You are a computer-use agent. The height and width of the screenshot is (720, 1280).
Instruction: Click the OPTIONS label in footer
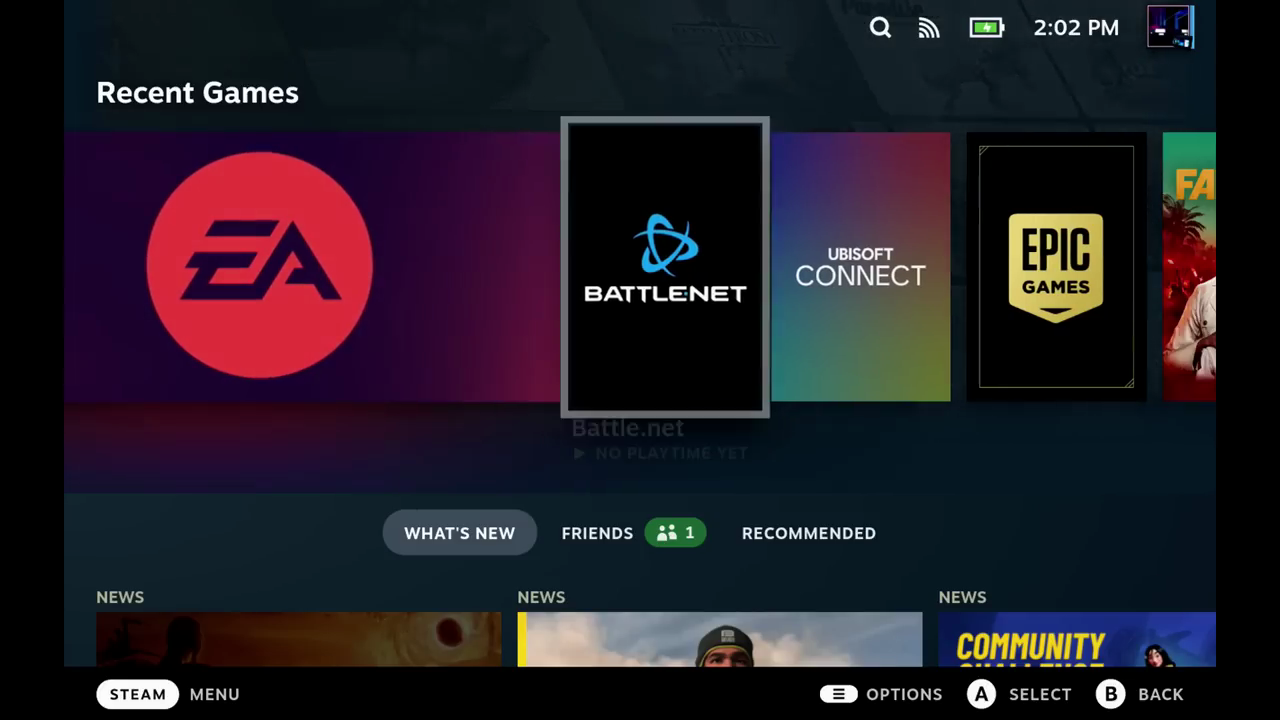tap(904, 694)
